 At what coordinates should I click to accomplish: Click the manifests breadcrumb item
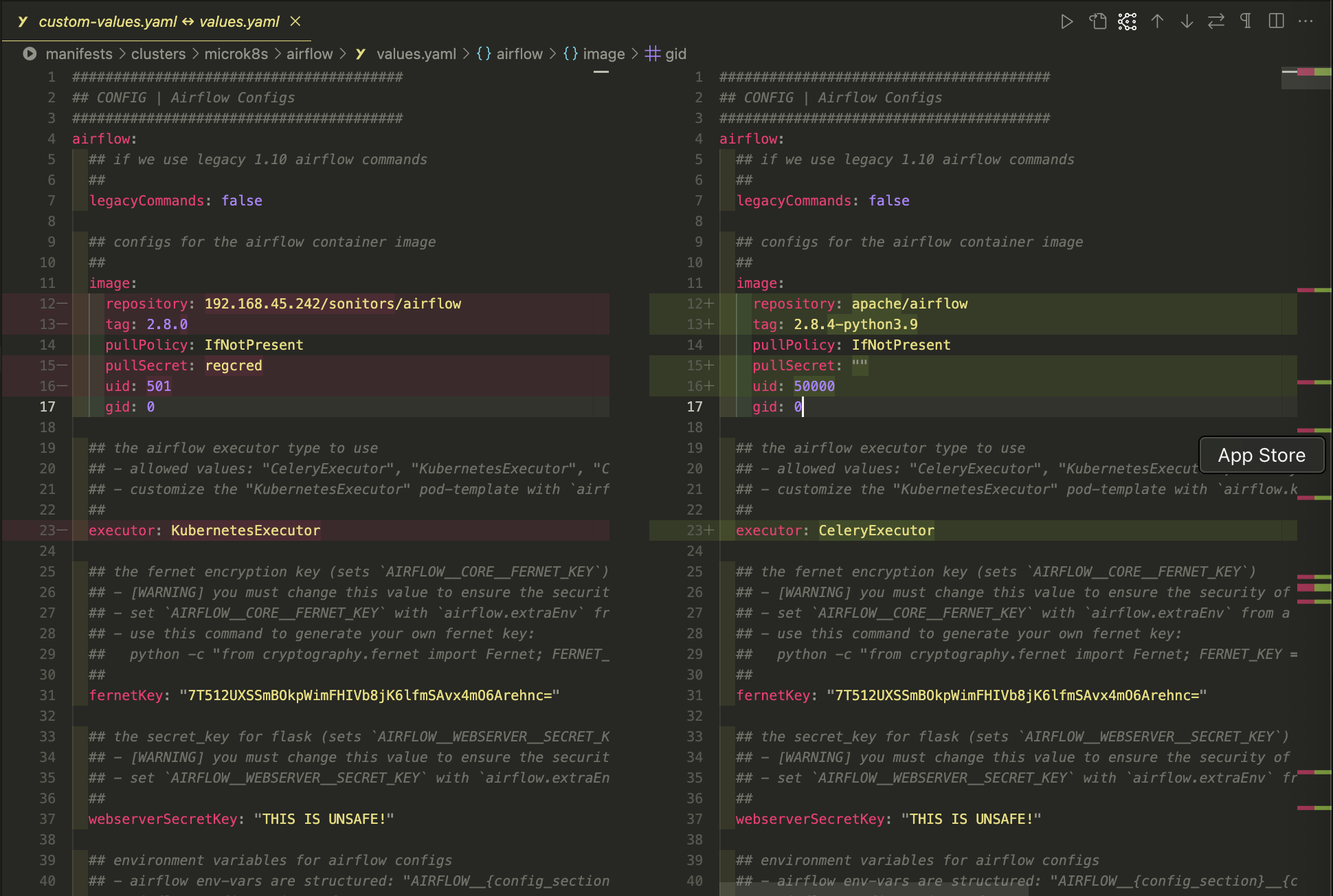coord(78,54)
